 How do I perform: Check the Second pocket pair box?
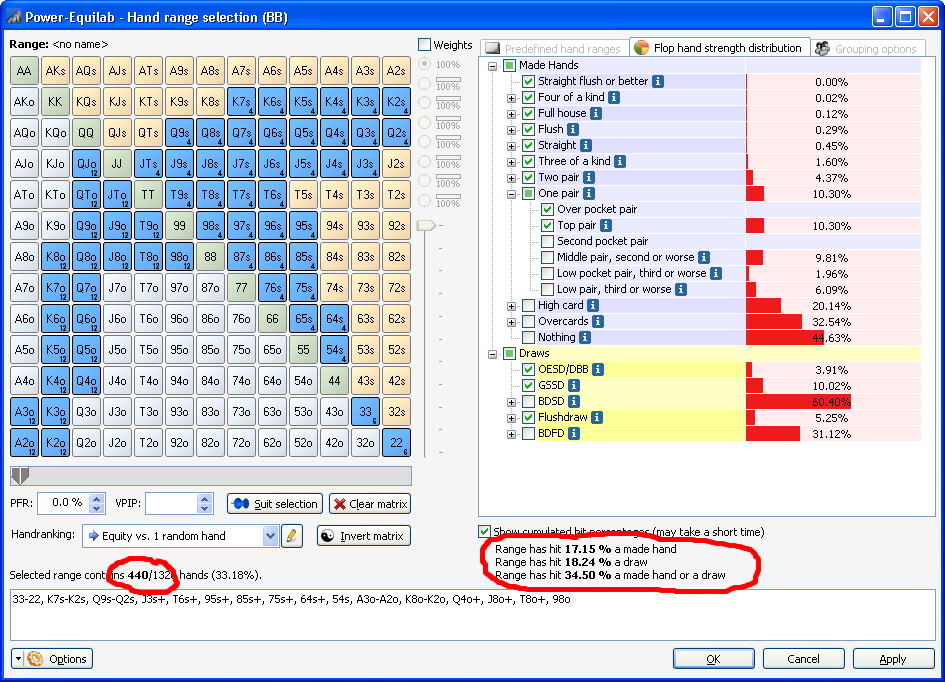click(x=547, y=242)
